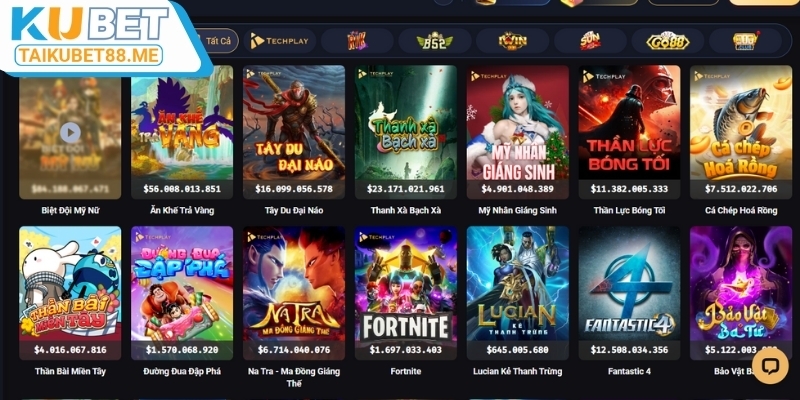Choose the Go88 provider logo
The width and height of the screenshot is (800, 400).
point(667,41)
